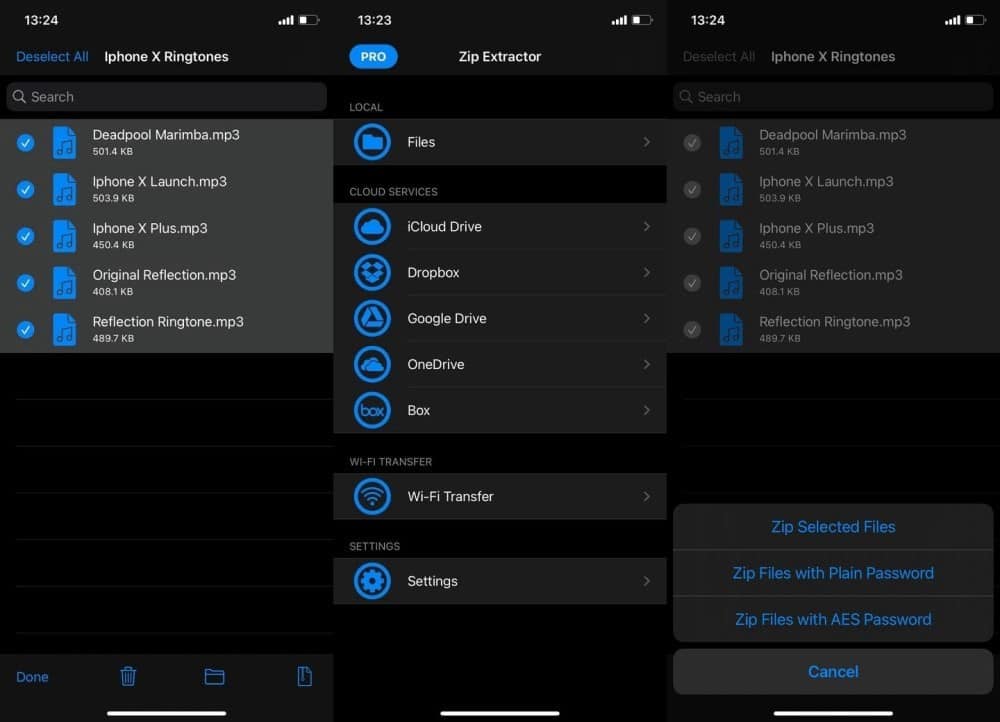
Task: Tap the Google Drive icon
Action: pos(372,318)
